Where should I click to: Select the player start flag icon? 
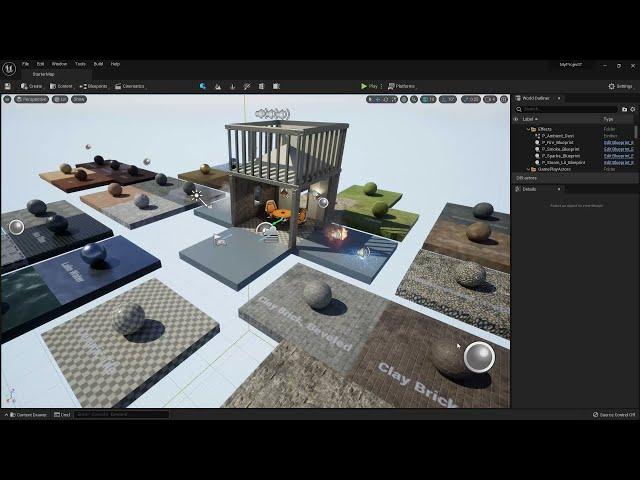[220, 240]
